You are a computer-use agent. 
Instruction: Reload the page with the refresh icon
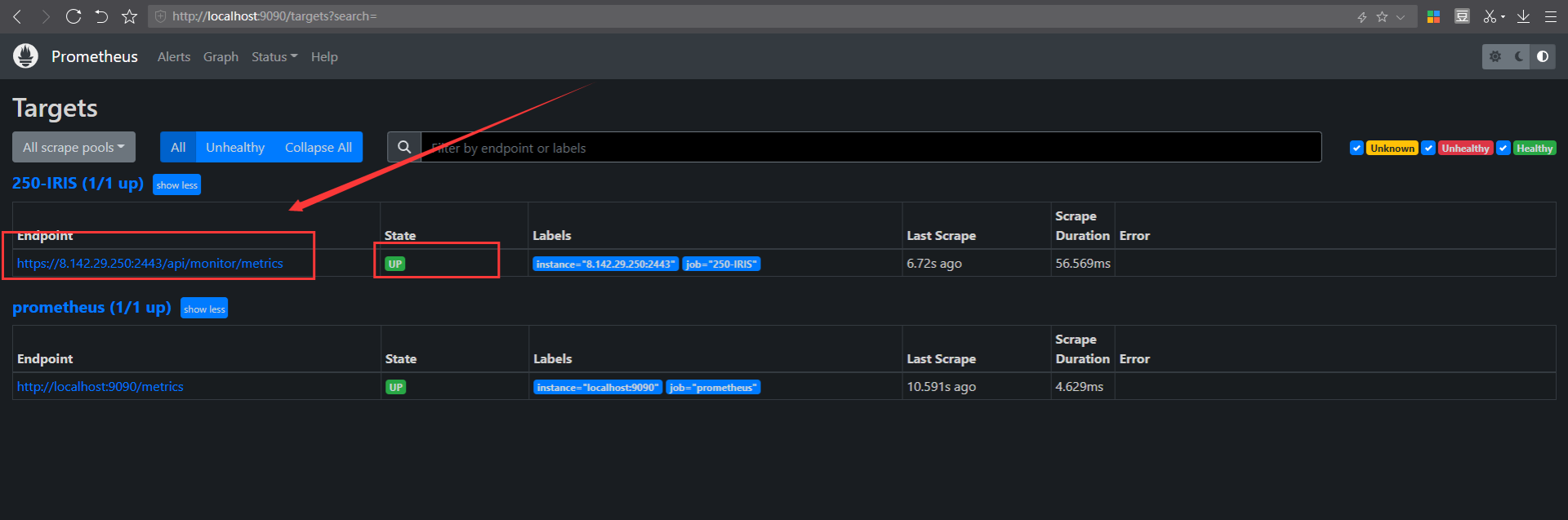pos(73,16)
